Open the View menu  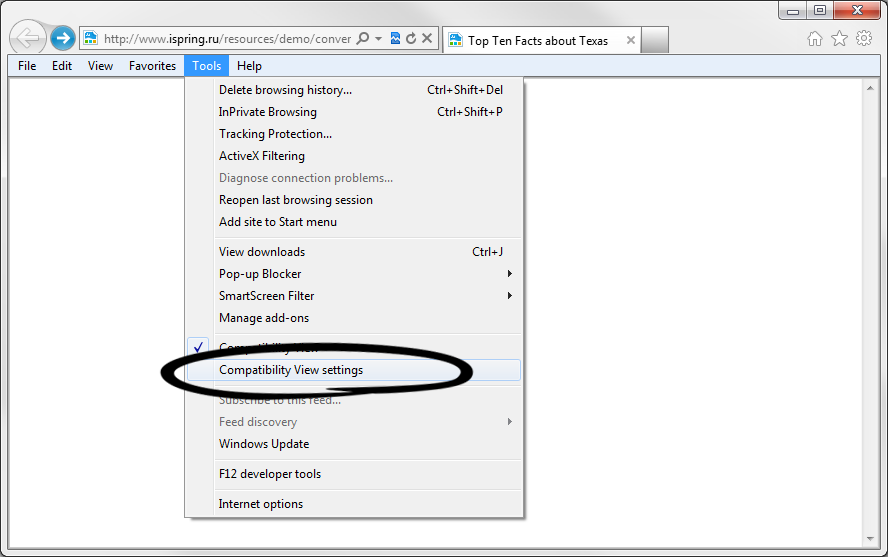(100, 66)
